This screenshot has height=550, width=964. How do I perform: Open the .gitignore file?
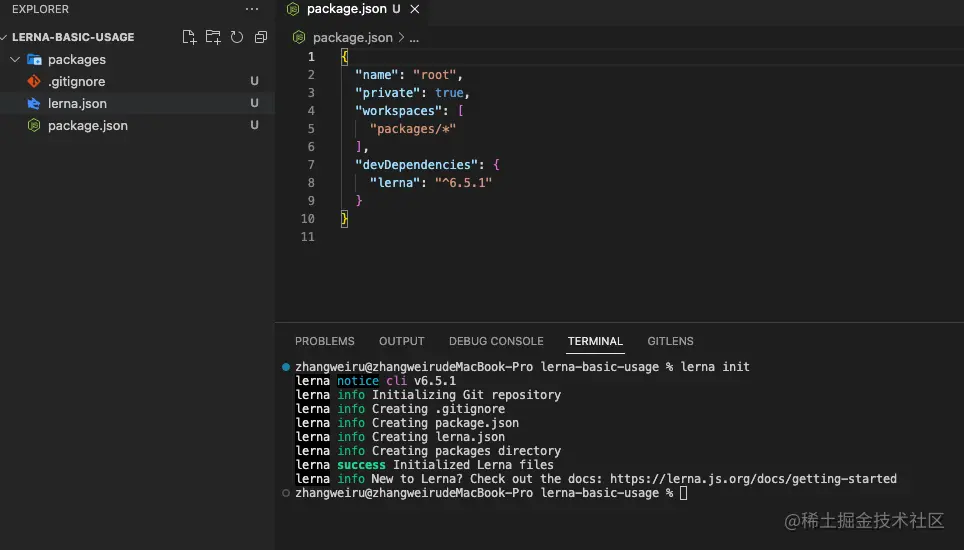pos(76,81)
